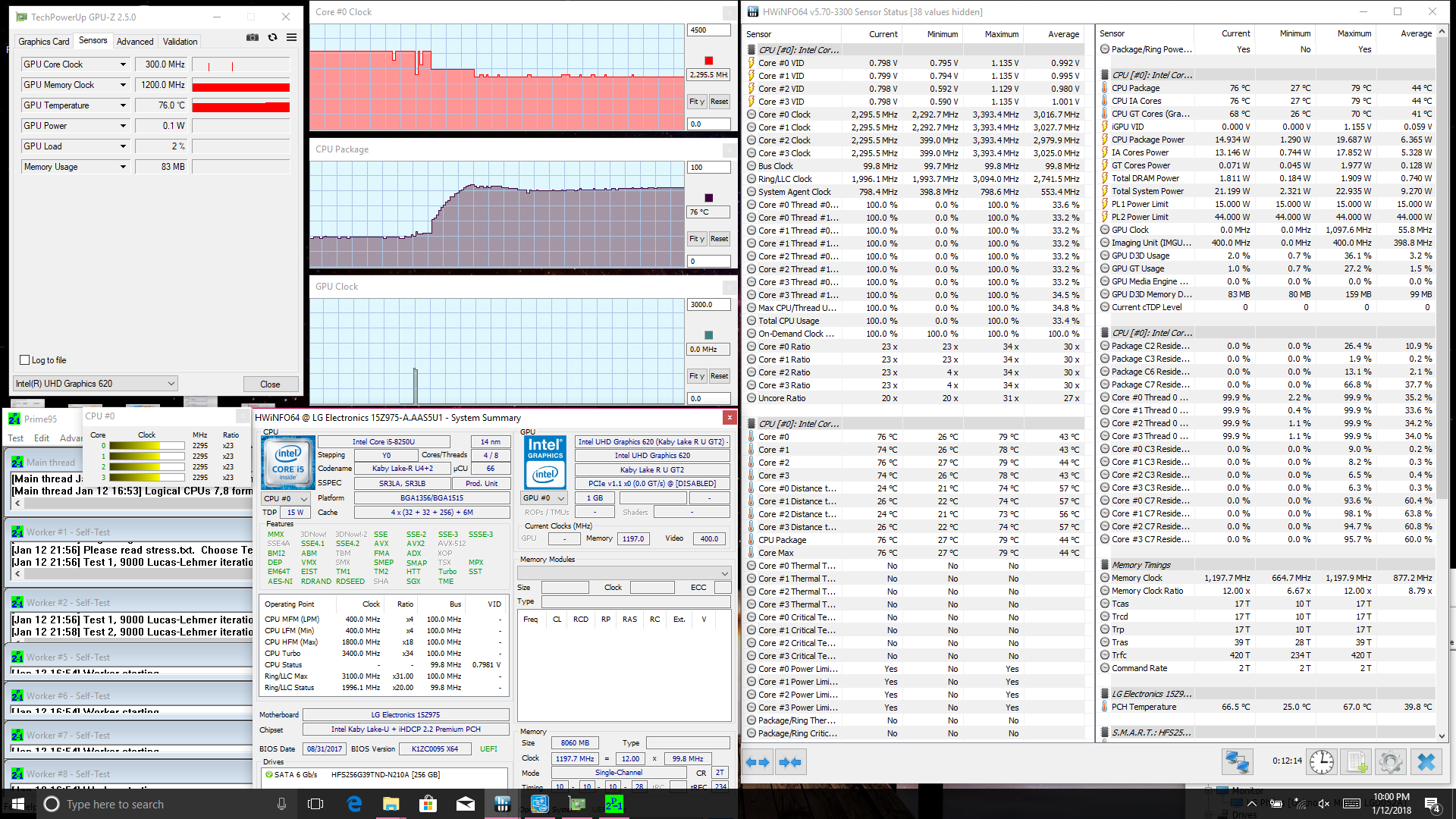Click the muted volume tray icon

(x=1324, y=804)
